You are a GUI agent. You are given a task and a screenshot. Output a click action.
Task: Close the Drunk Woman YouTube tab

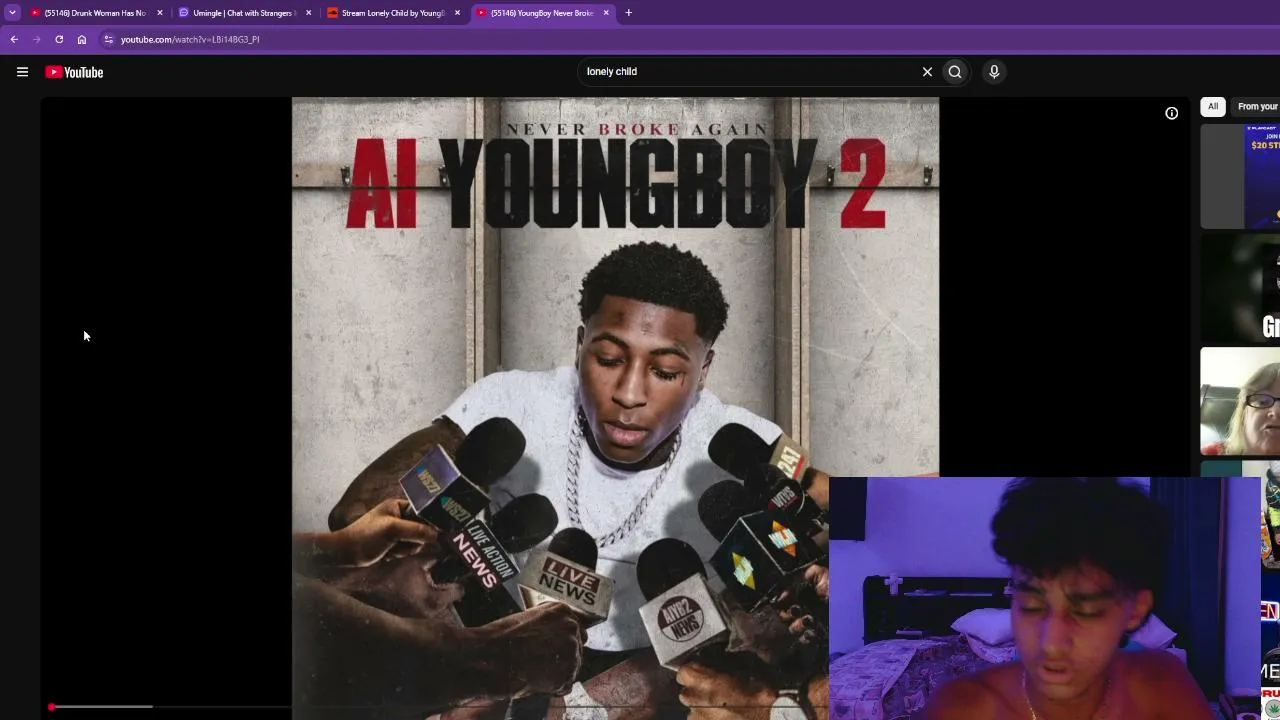tap(159, 13)
